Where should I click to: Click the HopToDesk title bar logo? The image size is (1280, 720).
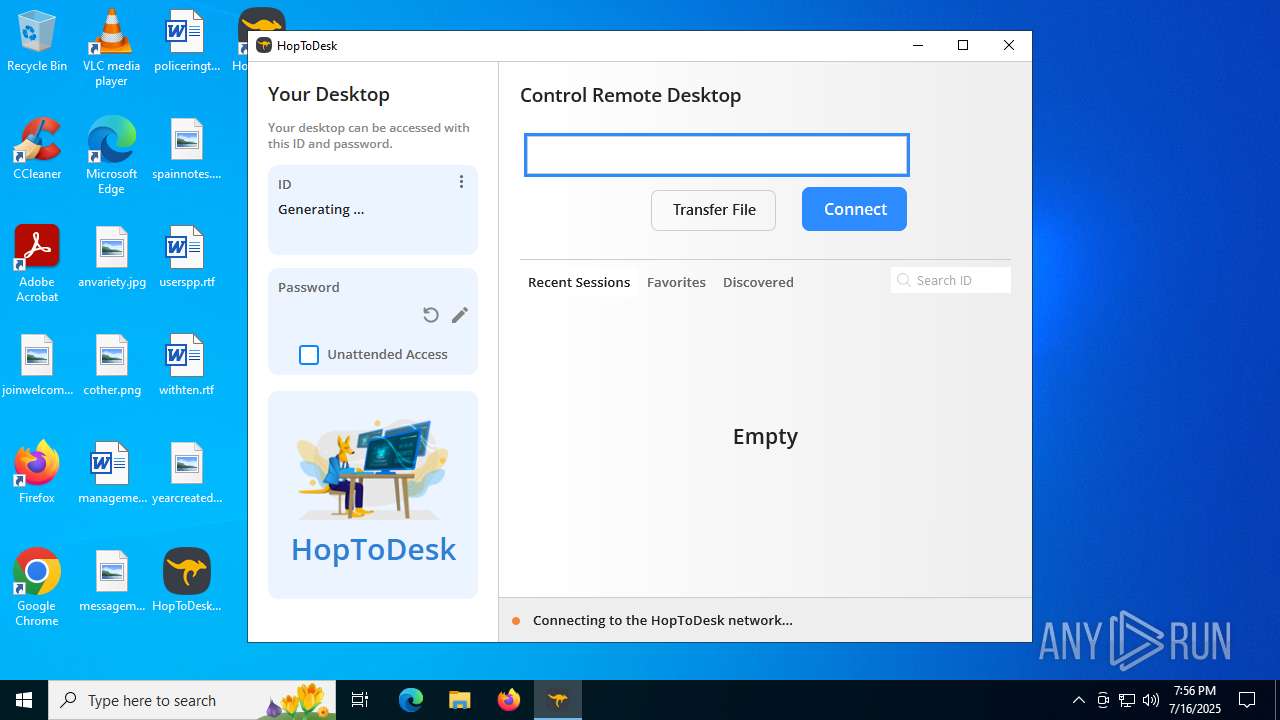point(264,45)
